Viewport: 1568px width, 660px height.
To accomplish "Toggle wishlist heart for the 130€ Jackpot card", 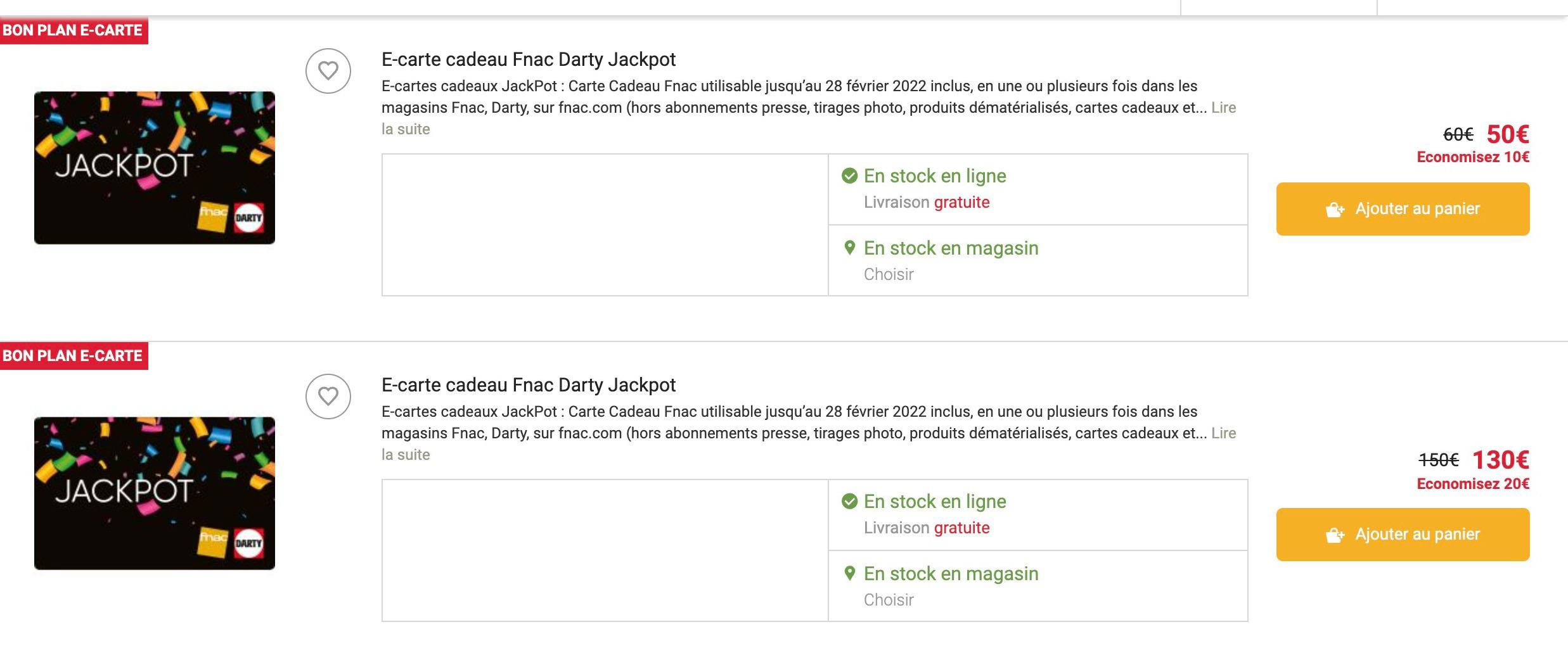I will tap(328, 397).
